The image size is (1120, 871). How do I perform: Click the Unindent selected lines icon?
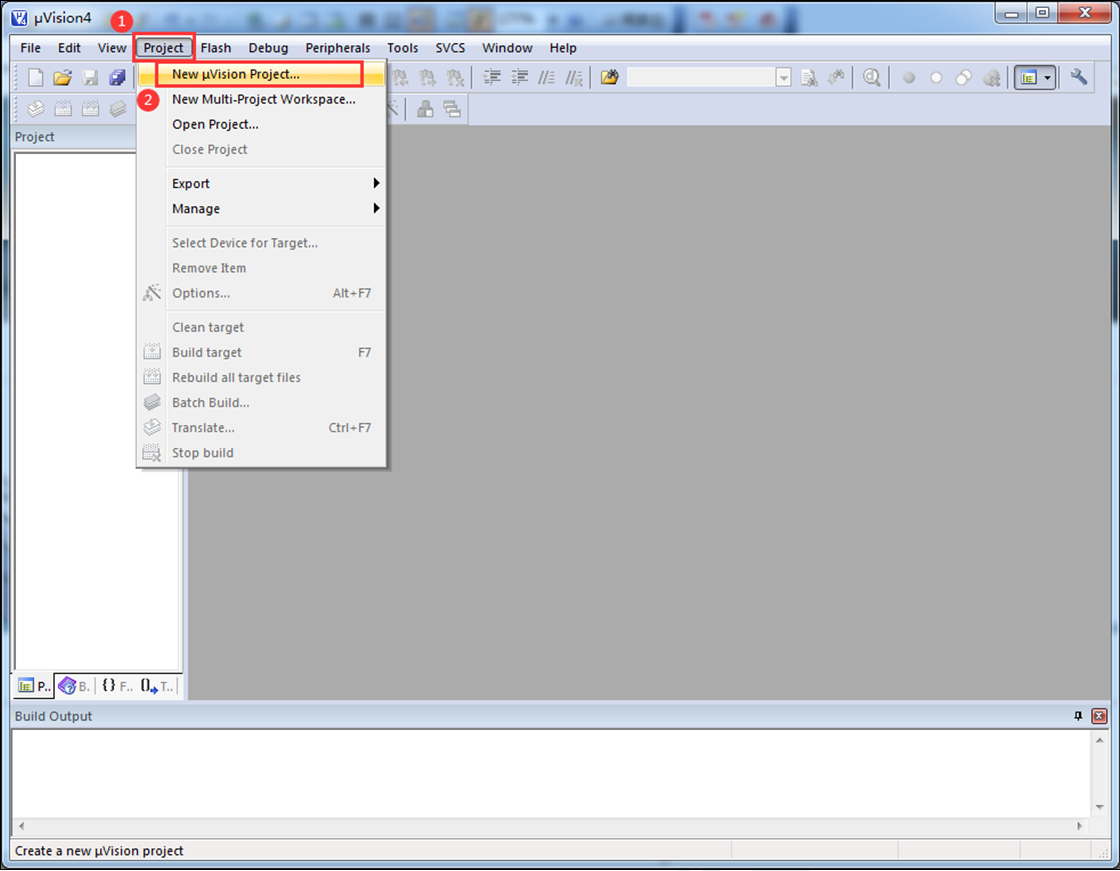click(x=519, y=77)
